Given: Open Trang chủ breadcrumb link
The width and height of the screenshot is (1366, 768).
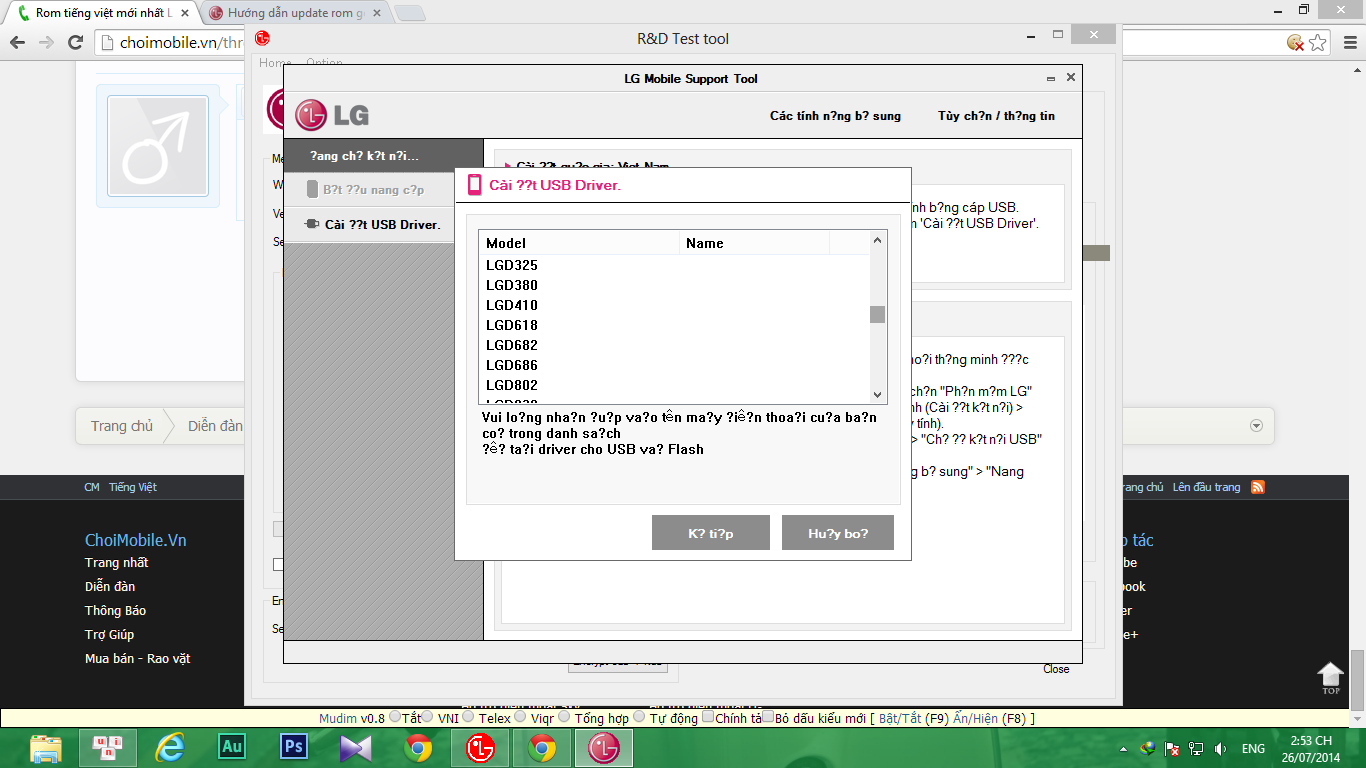Looking at the screenshot, I should 122,426.
